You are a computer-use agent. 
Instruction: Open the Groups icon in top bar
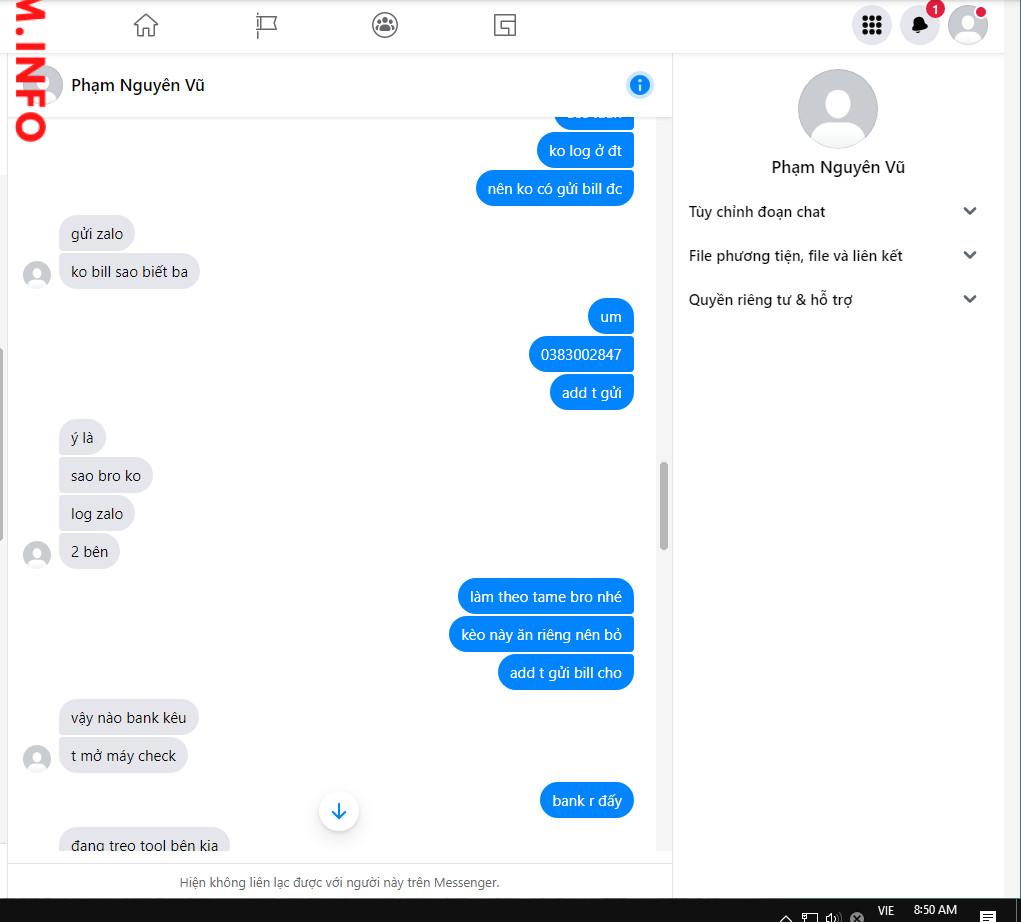pos(385,25)
